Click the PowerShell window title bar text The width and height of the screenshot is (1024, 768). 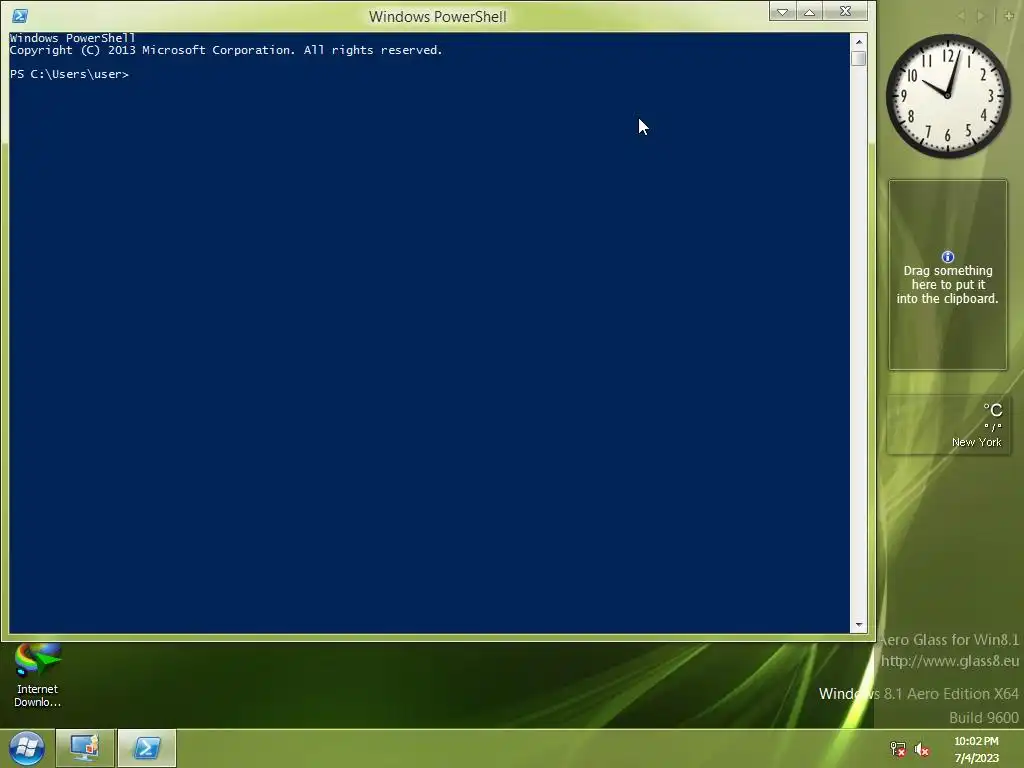point(438,16)
